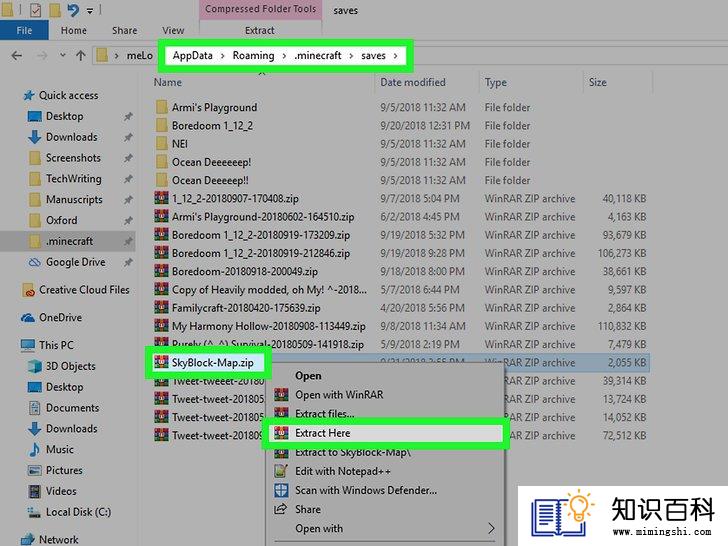Click the Videos film icon
This screenshot has width=728, height=546.
[35, 491]
